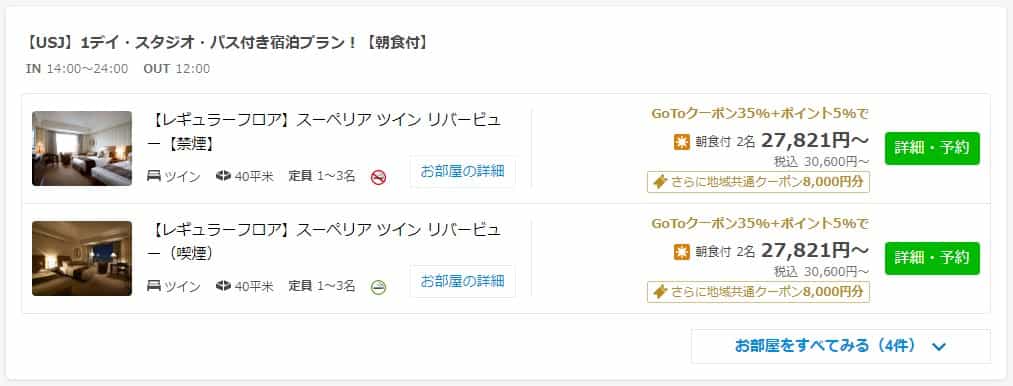Click the no-smoking icon in first room

[x=379, y=177]
